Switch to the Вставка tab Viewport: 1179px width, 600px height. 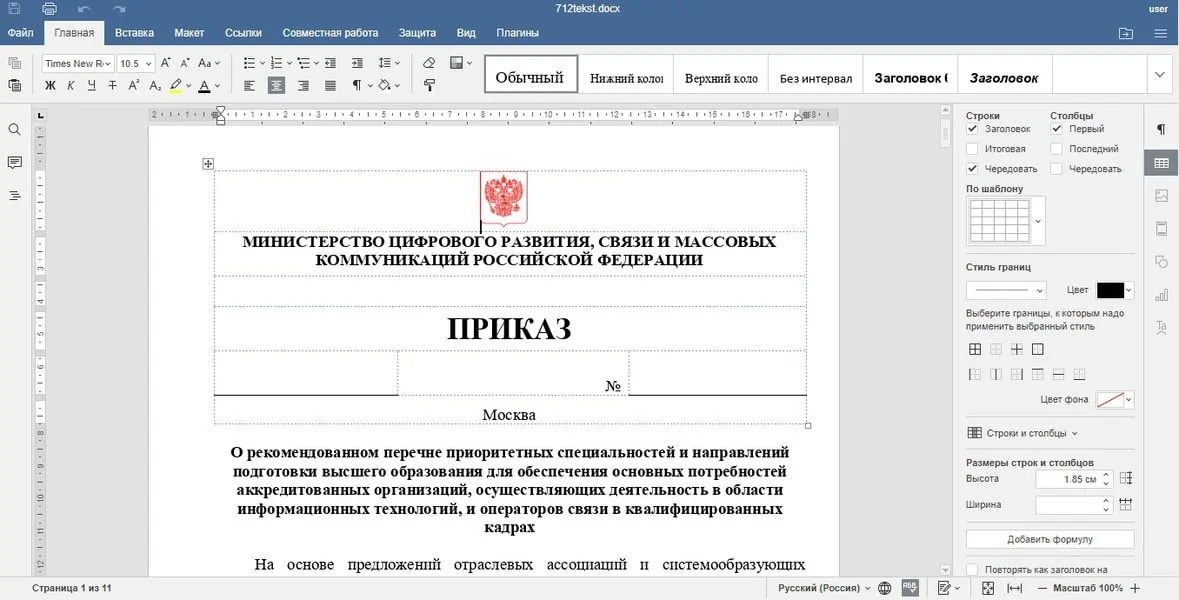135,32
